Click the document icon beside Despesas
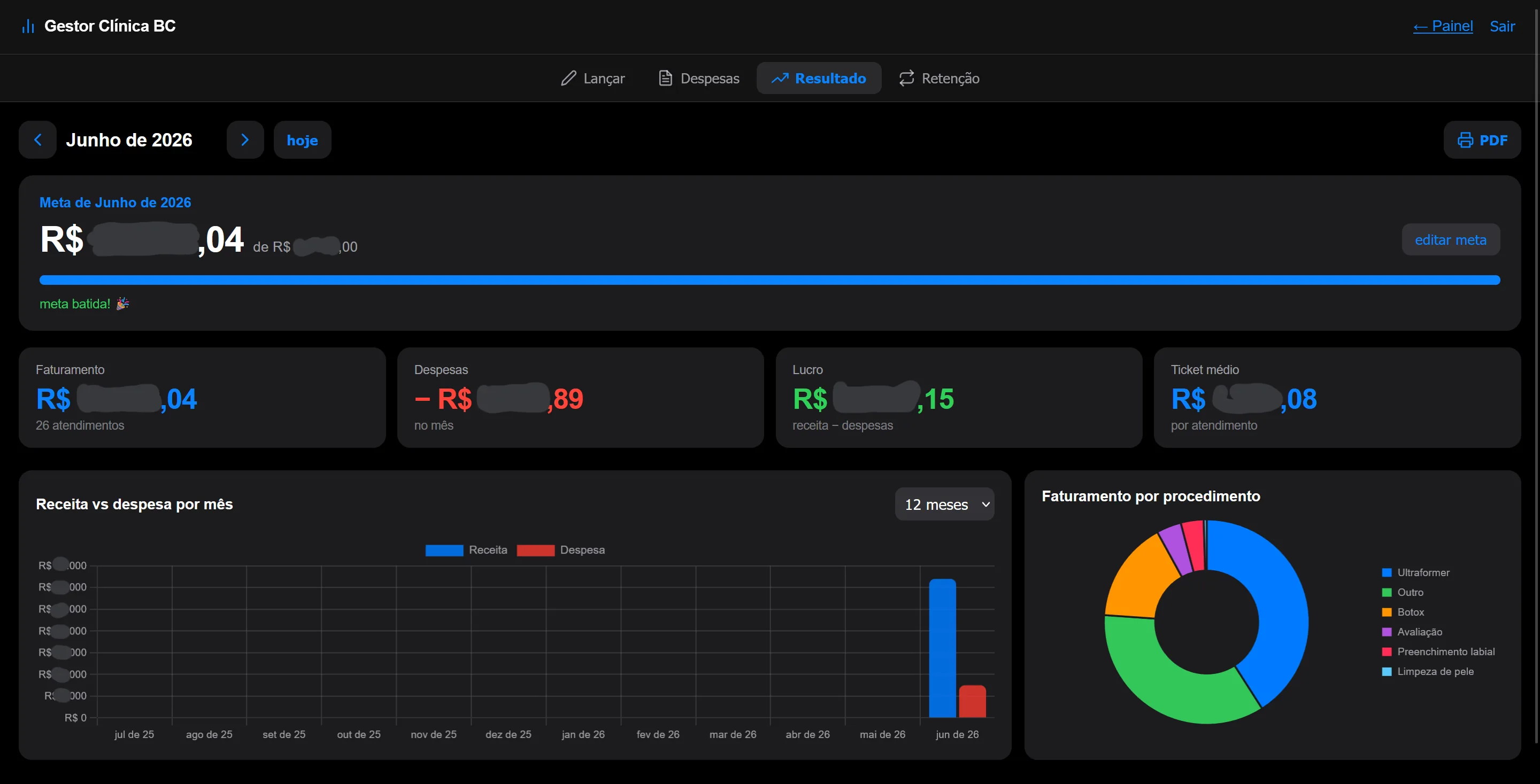This screenshot has height=784, width=1540. coord(665,78)
